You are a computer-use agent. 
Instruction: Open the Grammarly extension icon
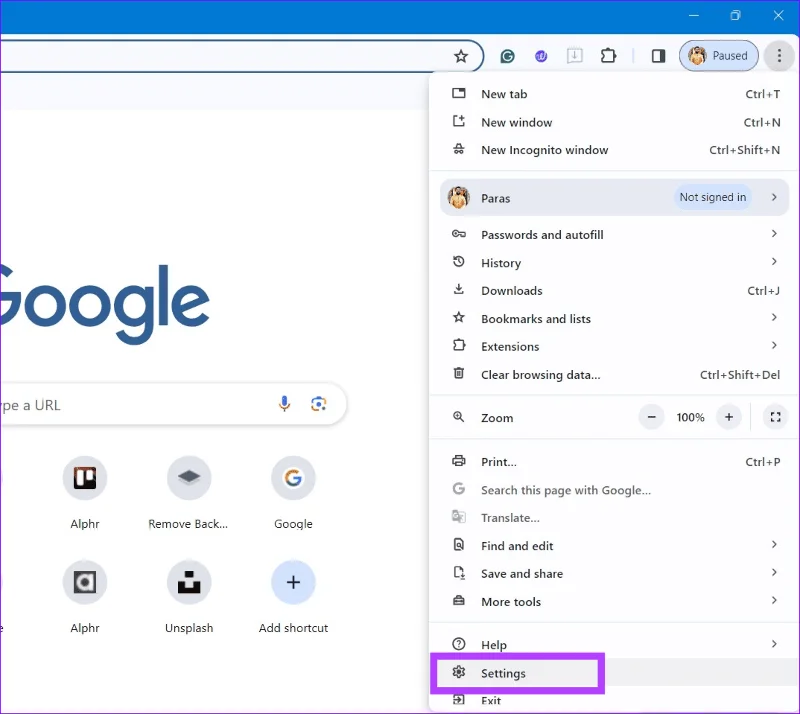click(x=507, y=56)
